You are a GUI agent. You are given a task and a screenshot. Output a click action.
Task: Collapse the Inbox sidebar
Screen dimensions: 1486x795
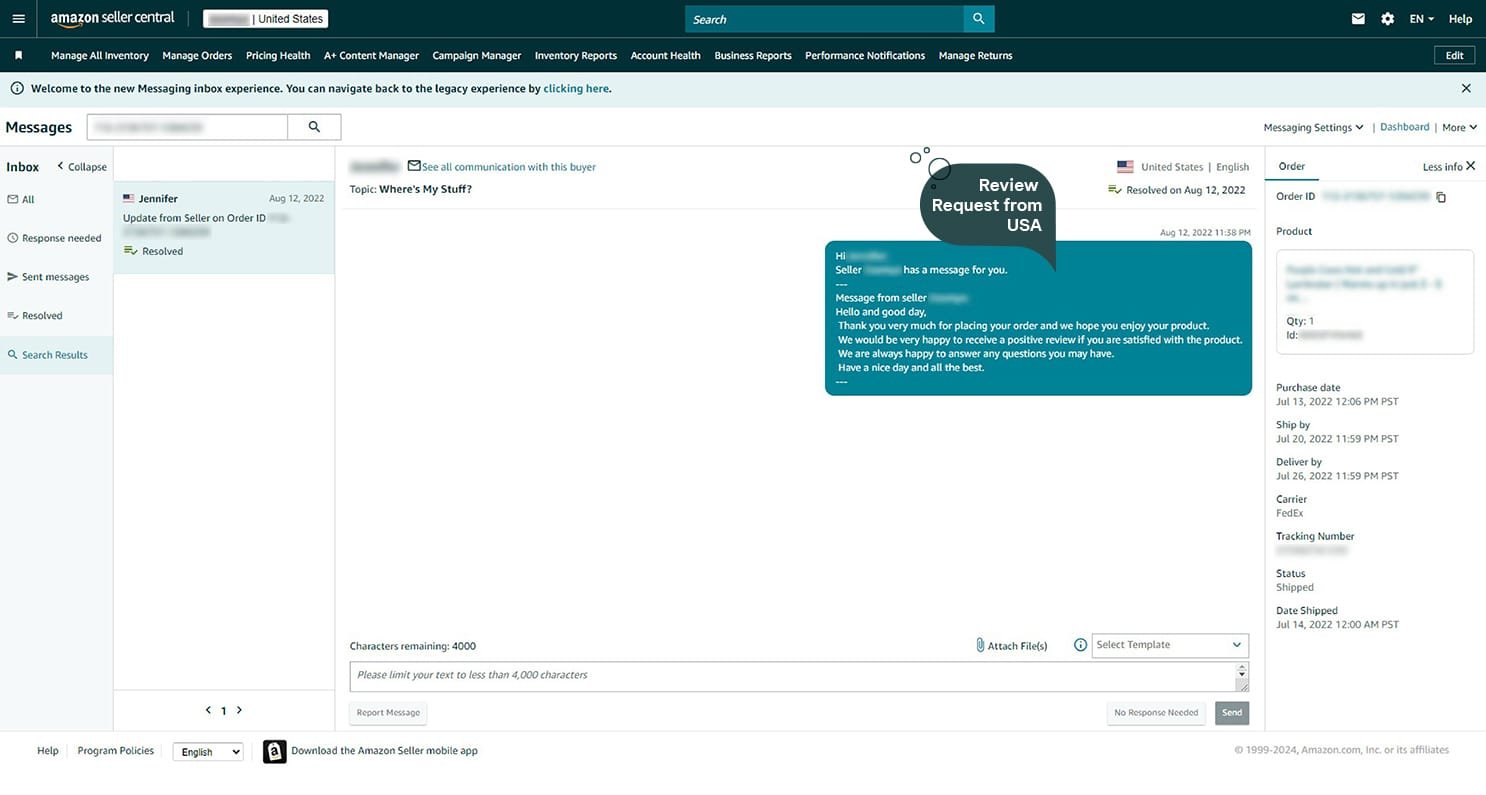pos(81,167)
